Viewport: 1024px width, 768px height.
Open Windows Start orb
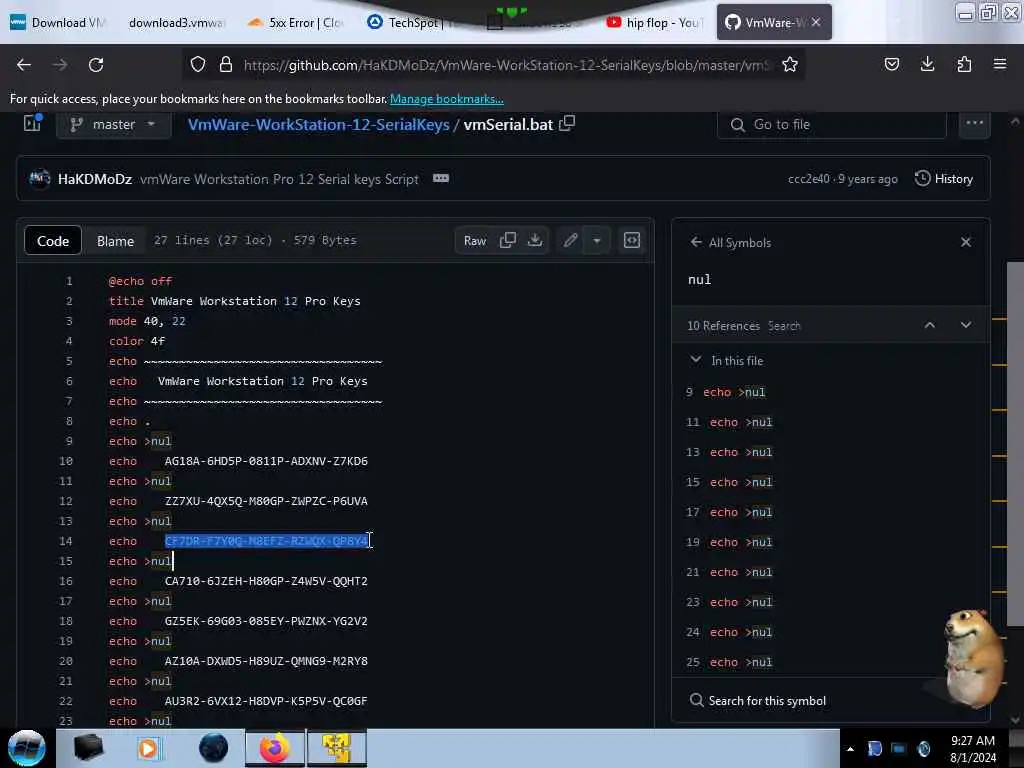tap(26, 748)
